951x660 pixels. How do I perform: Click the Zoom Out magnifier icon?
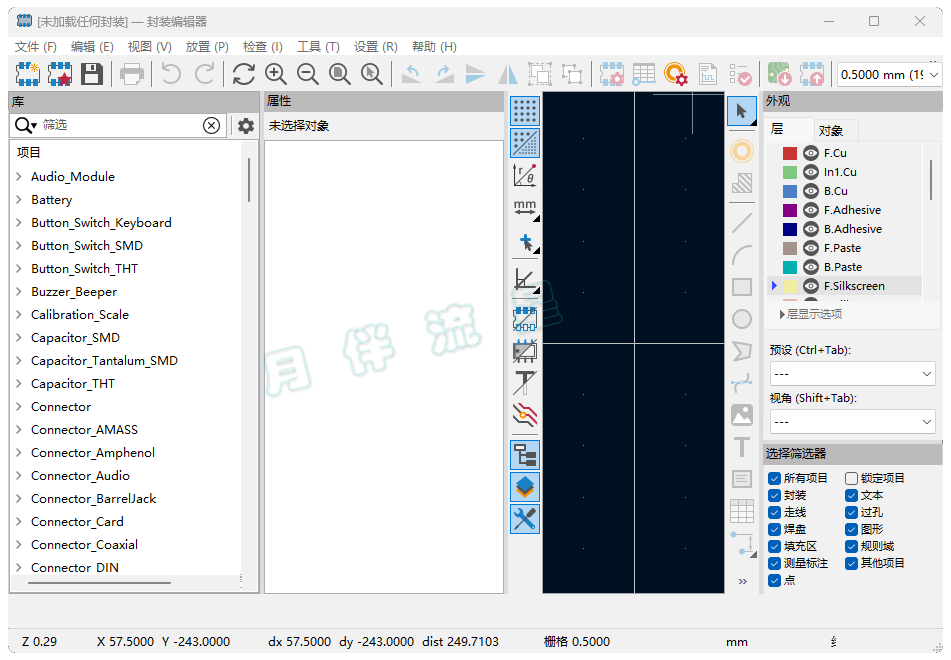(307, 74)
